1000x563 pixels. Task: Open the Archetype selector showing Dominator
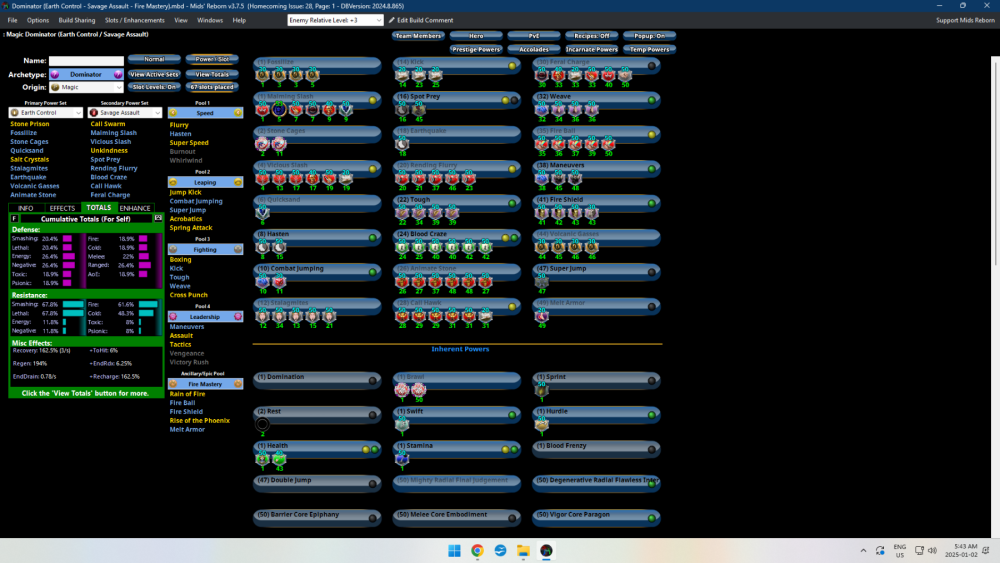(x=86, y=75)
